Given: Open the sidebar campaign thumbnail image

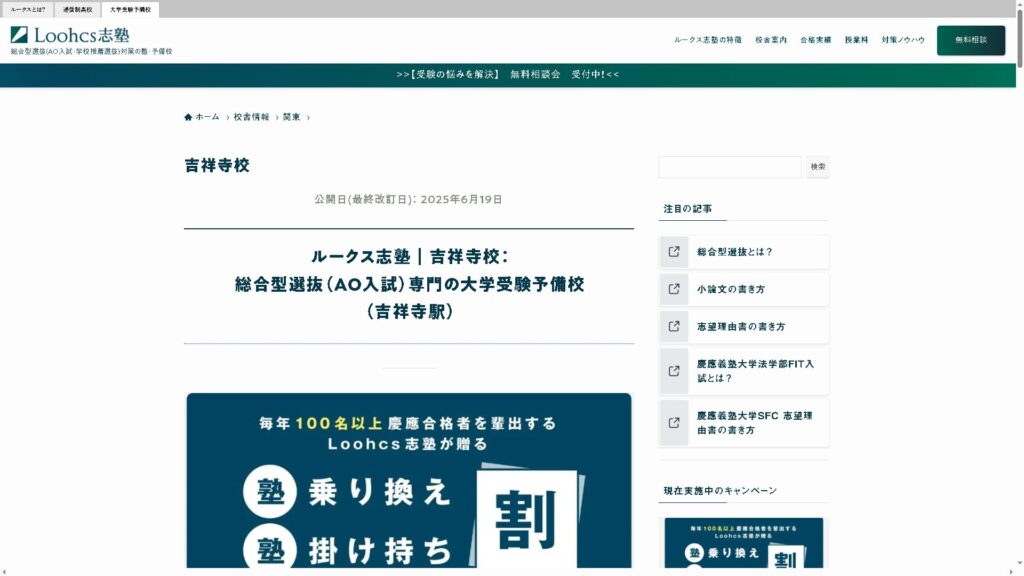Looking at the screenshot, I should [x=744, y=543].
